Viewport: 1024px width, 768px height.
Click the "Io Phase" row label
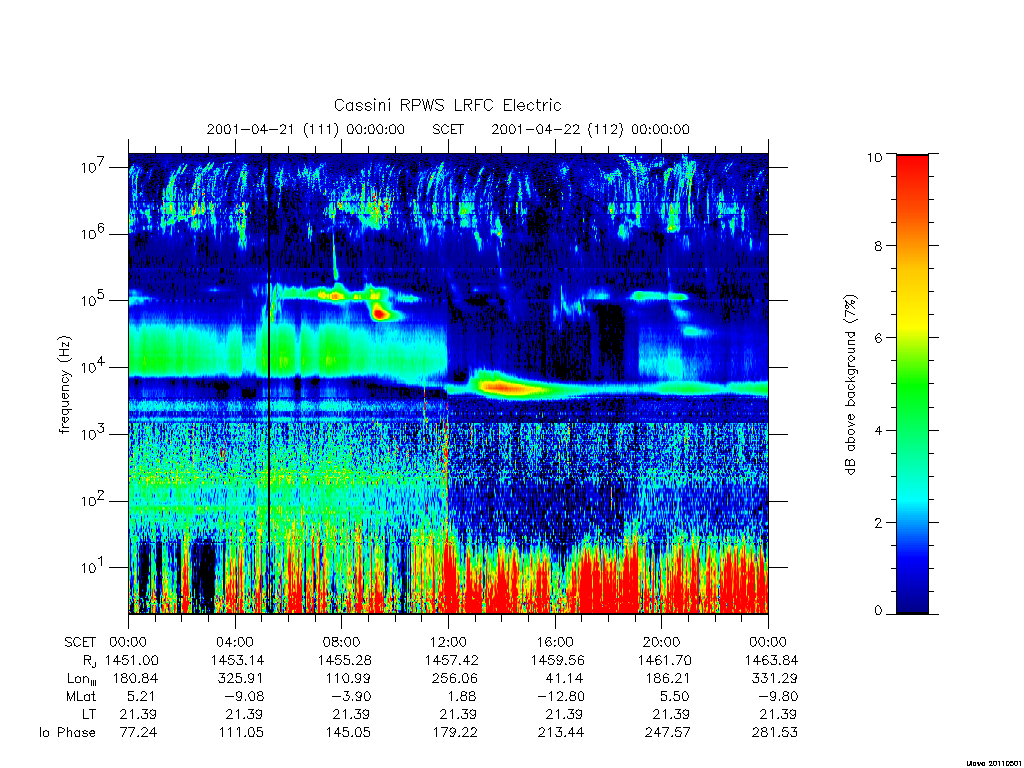tap(67, 733)
